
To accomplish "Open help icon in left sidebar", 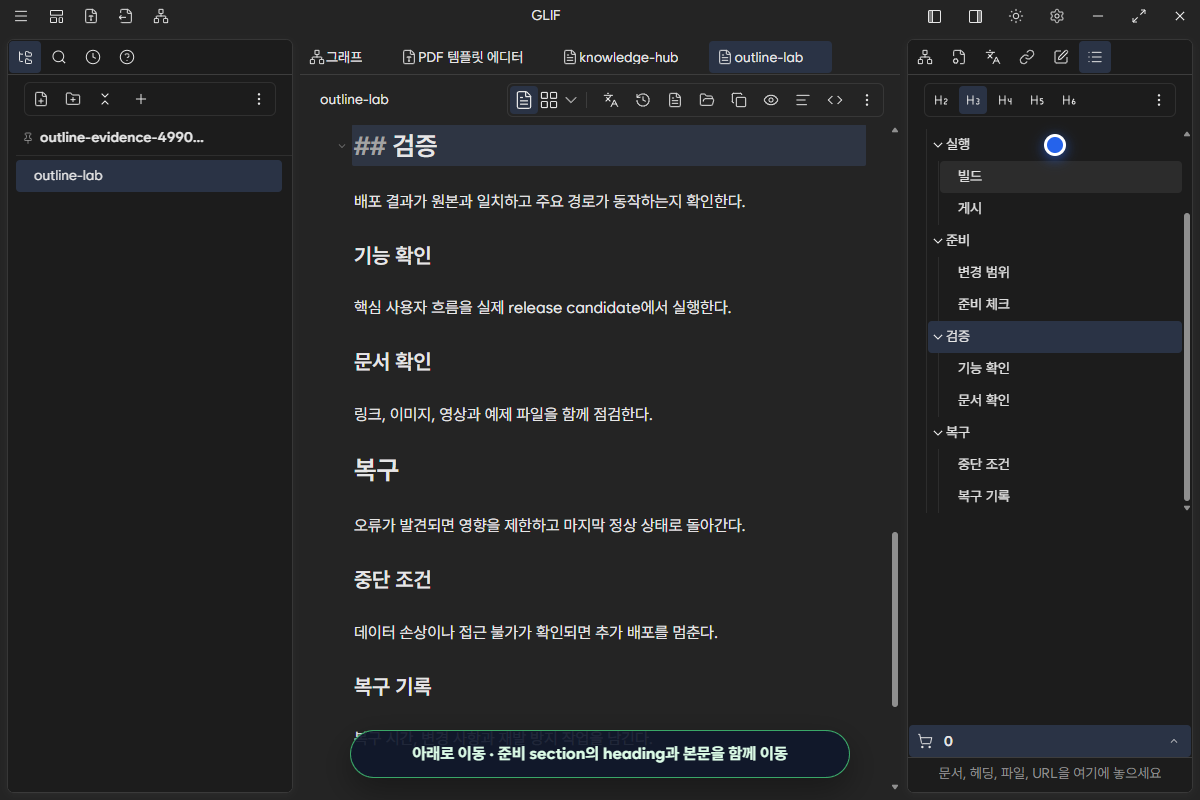I will click(127, 57).
